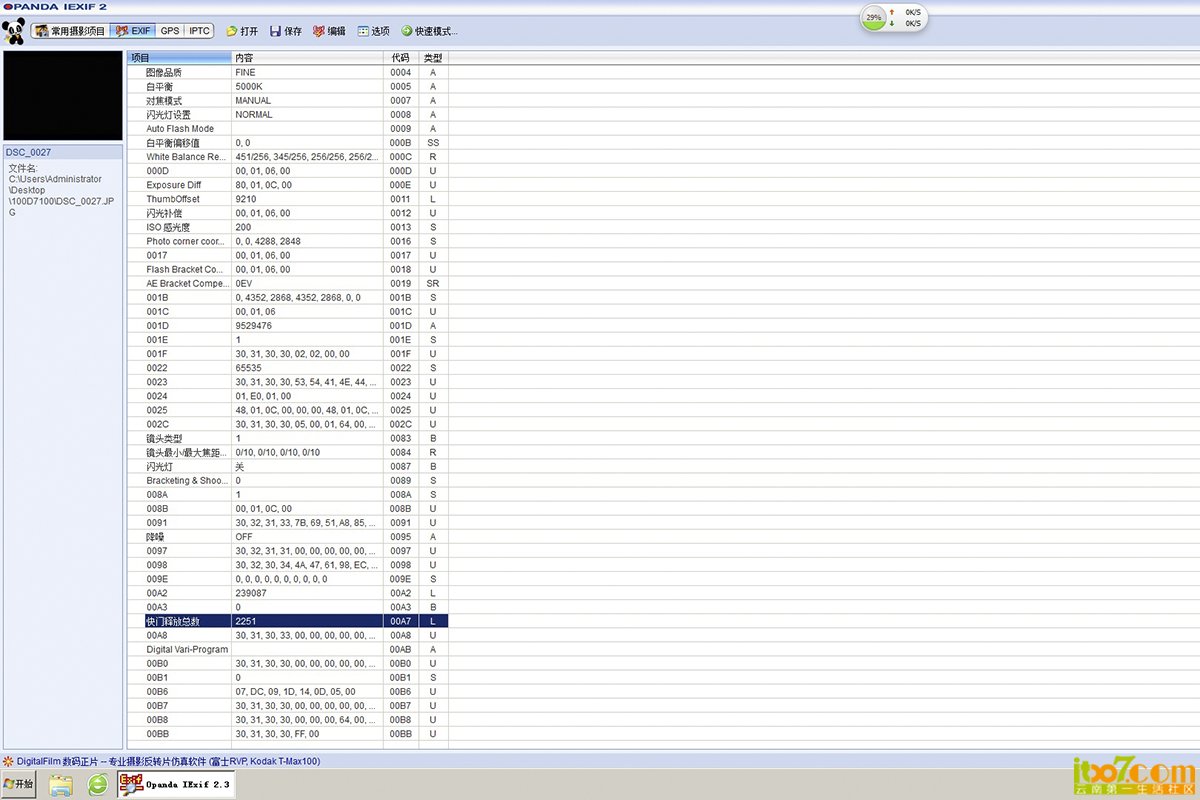Click the 保存 save button
The width and height of the screenshot is (1200, 800).
click(285, 31)
